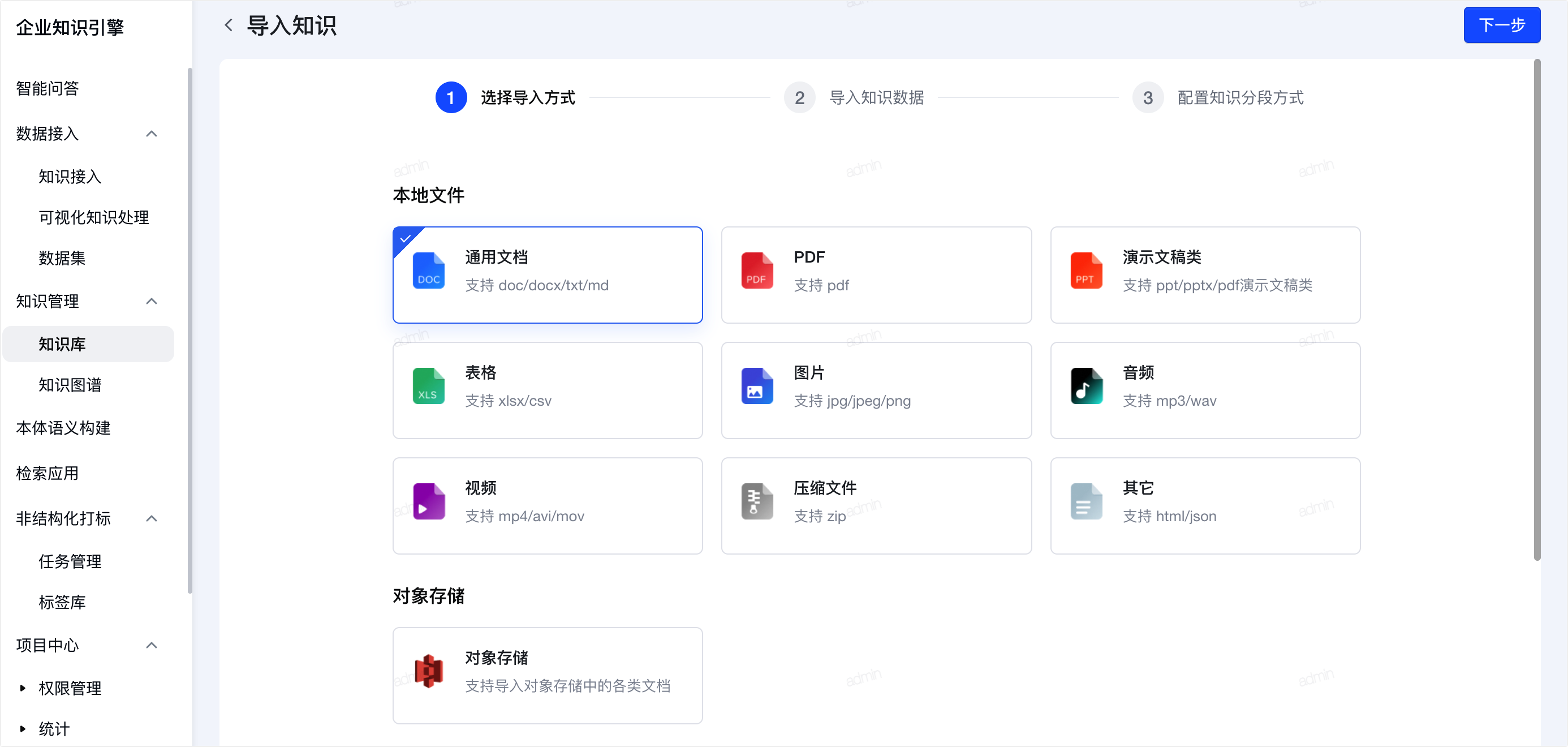1568x747 pixels.
Task: Click the 企业知识引擎 title
Action: tap(70, 27)
